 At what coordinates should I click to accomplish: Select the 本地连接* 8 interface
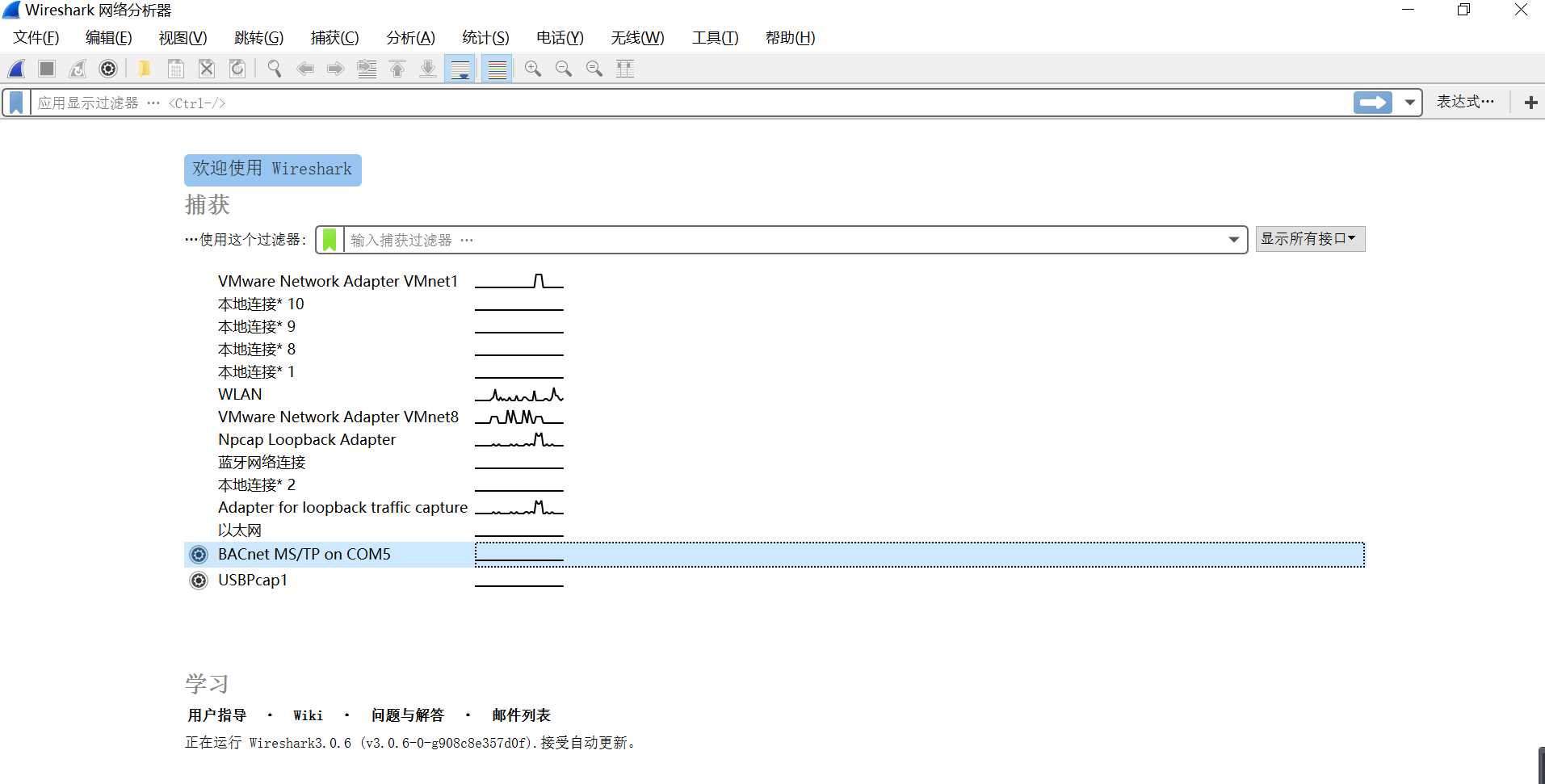pos(257,349)
